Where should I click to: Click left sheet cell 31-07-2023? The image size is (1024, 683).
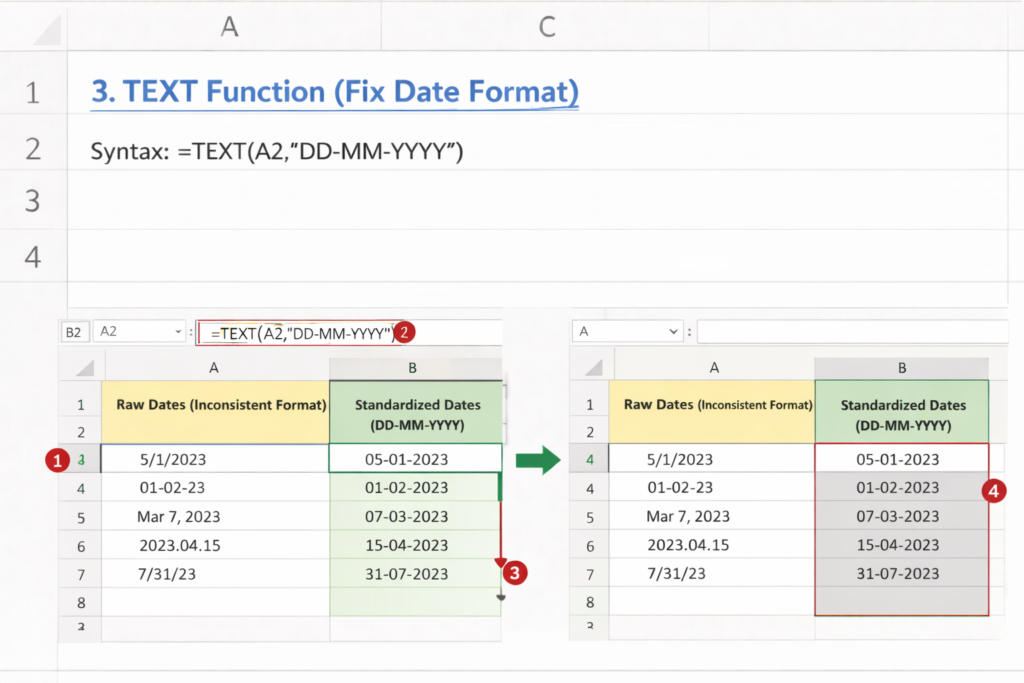tap(415, 573)
